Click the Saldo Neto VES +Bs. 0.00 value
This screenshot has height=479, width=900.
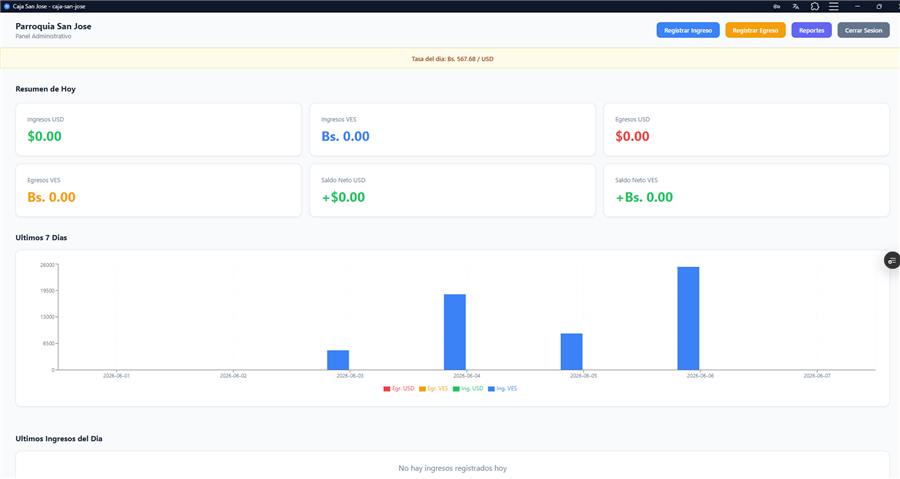[x=644, y=197]
